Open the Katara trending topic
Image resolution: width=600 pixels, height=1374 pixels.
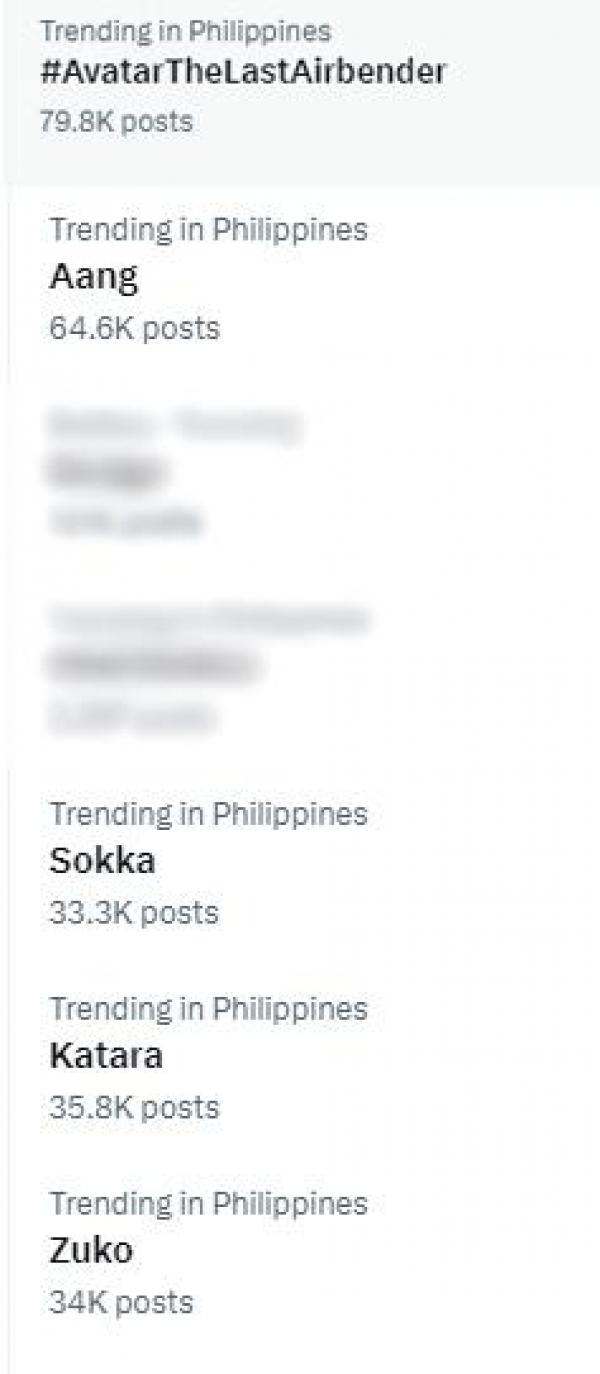[106, 1056]
